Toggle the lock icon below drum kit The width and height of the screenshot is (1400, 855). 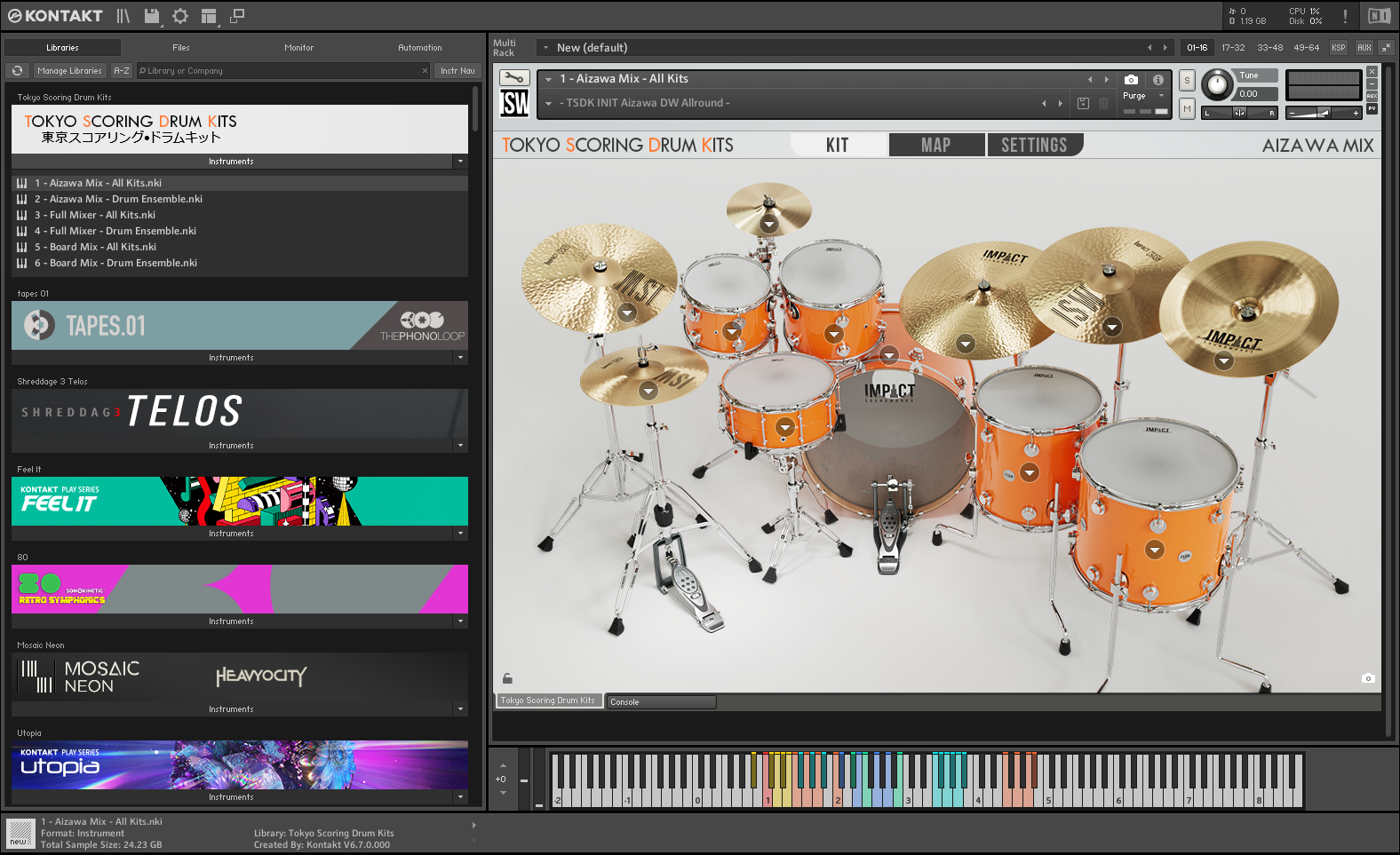[x=507, y=678]
